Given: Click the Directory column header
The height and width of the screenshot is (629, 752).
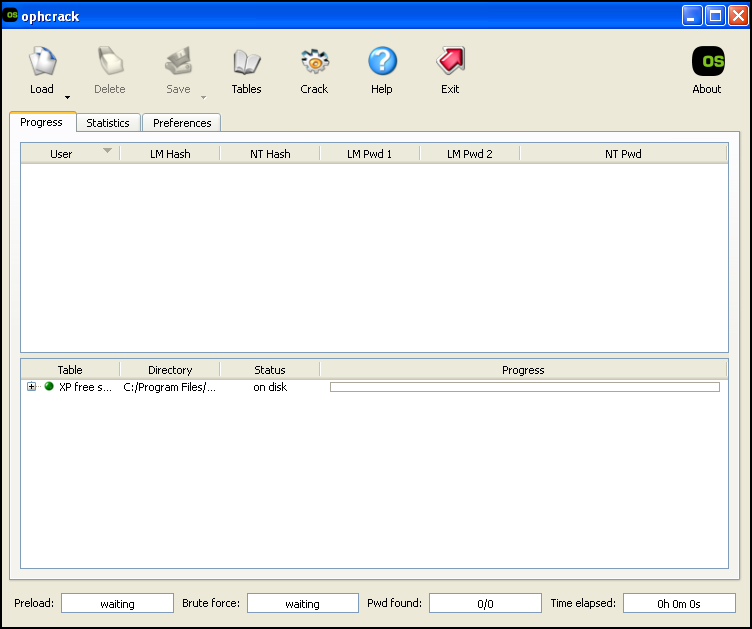Looking at the screenshot, I should point(170,370).
